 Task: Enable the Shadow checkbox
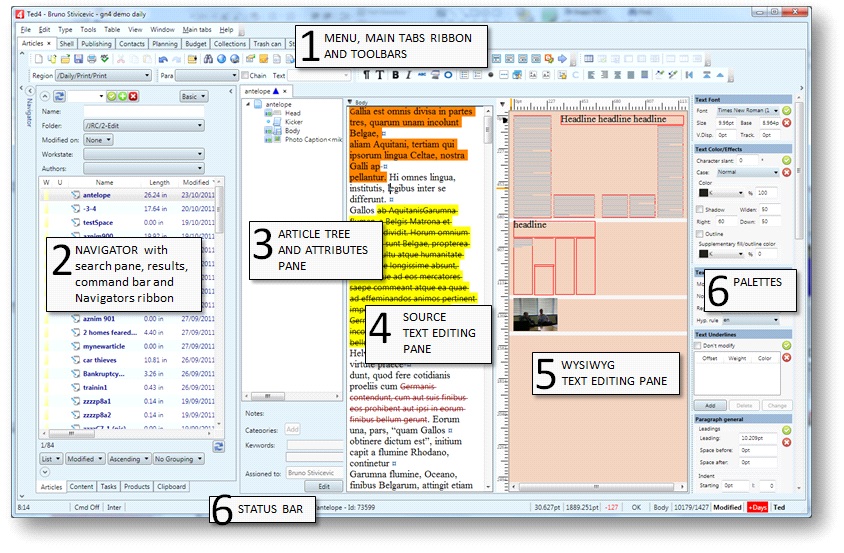[700, 209]
